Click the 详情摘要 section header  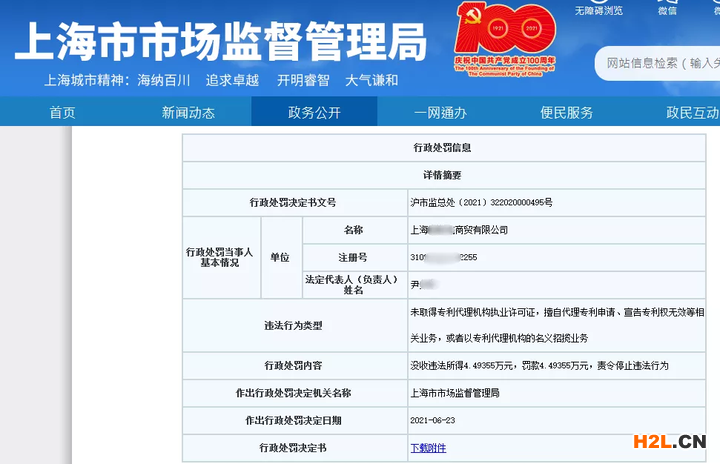tap(442, 175)
